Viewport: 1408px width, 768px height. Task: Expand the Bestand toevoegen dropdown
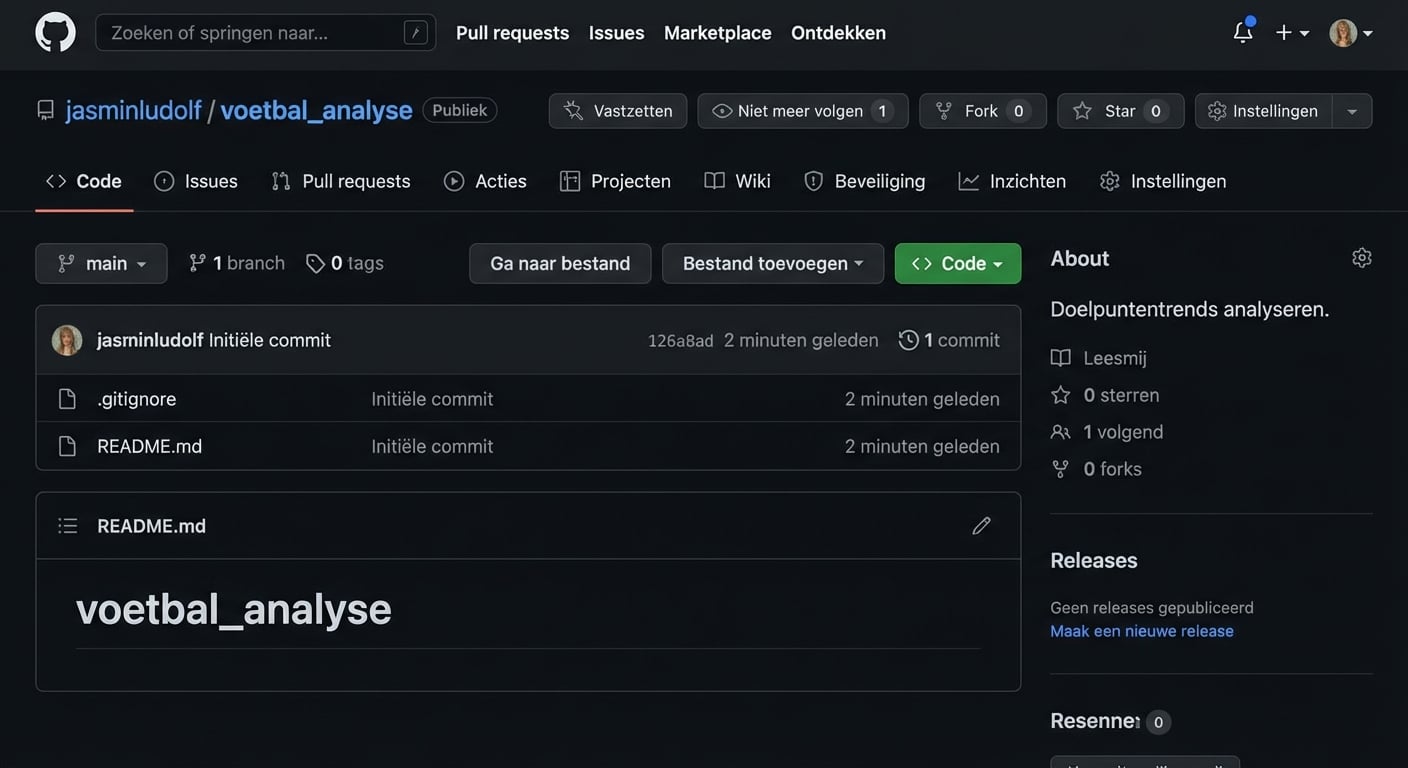pos(772,262)
